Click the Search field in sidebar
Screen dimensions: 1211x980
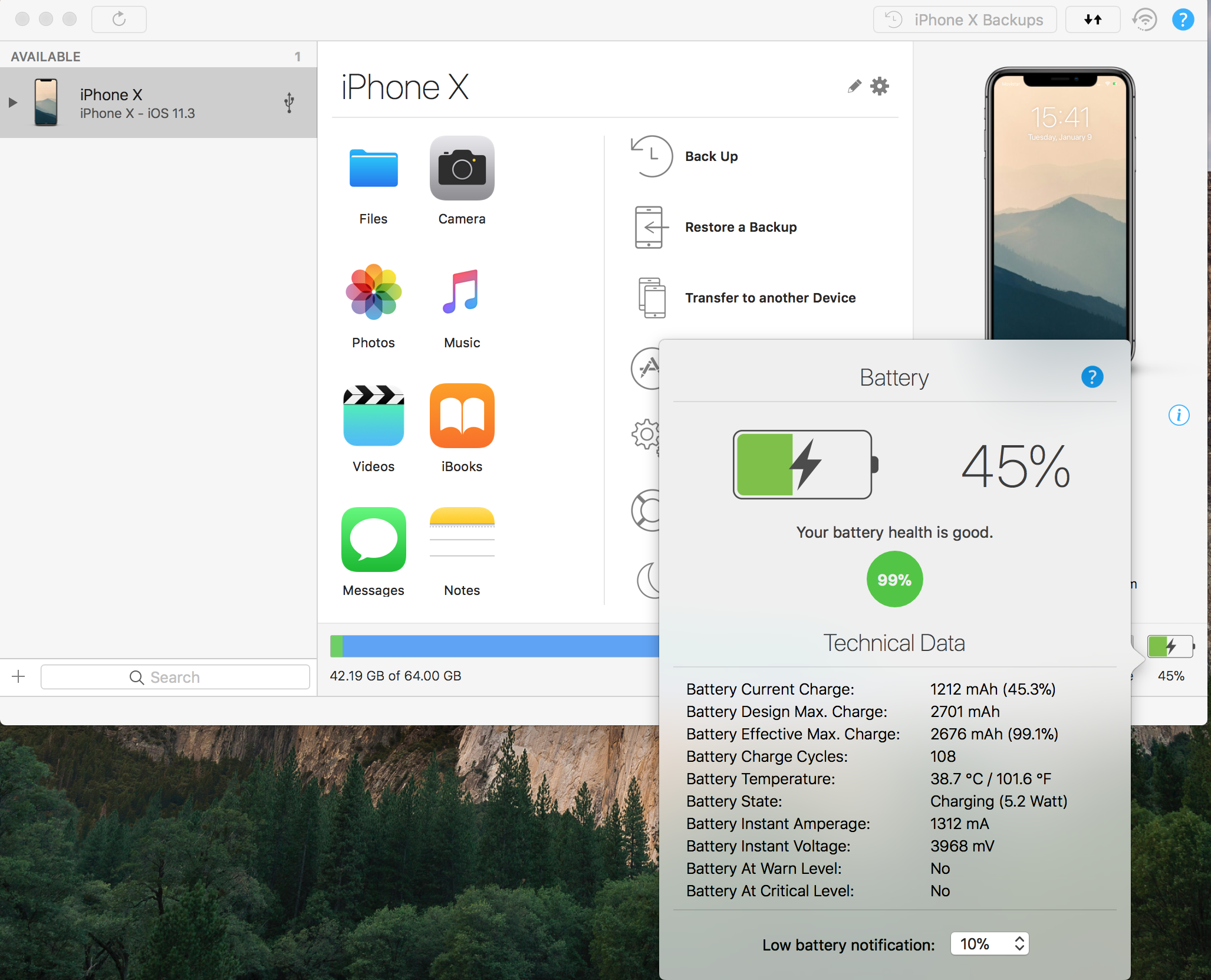[175, 677]
